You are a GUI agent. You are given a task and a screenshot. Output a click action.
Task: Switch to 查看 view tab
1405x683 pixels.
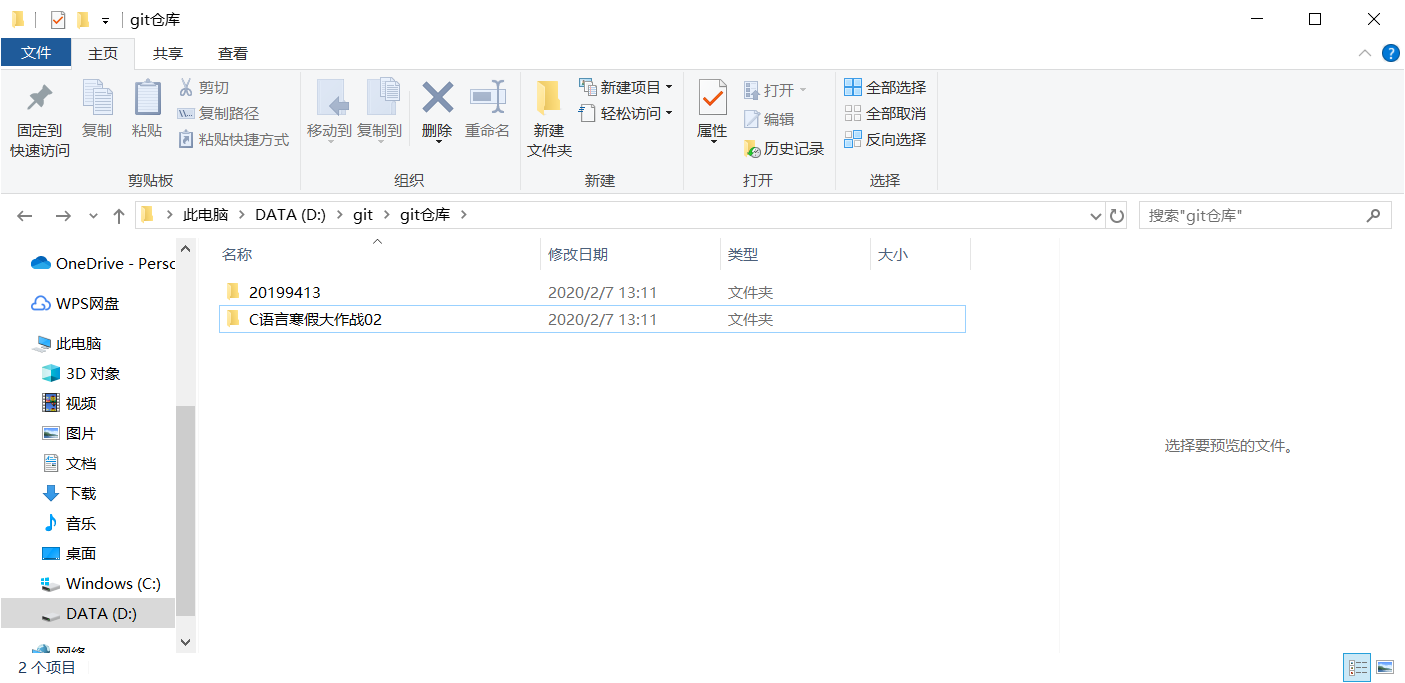[x=233, y=54]
